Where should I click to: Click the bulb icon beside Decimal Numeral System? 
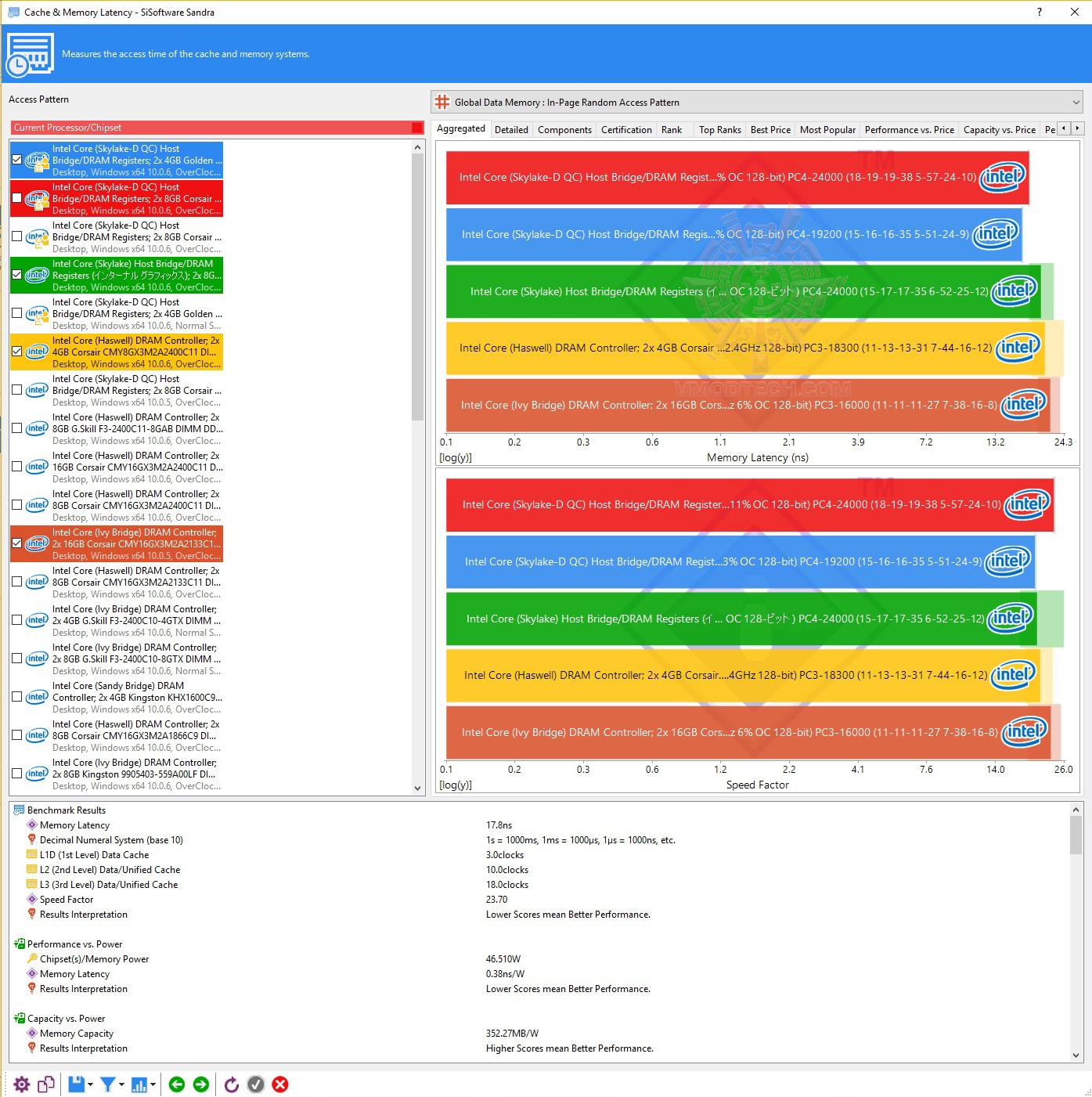32,840
